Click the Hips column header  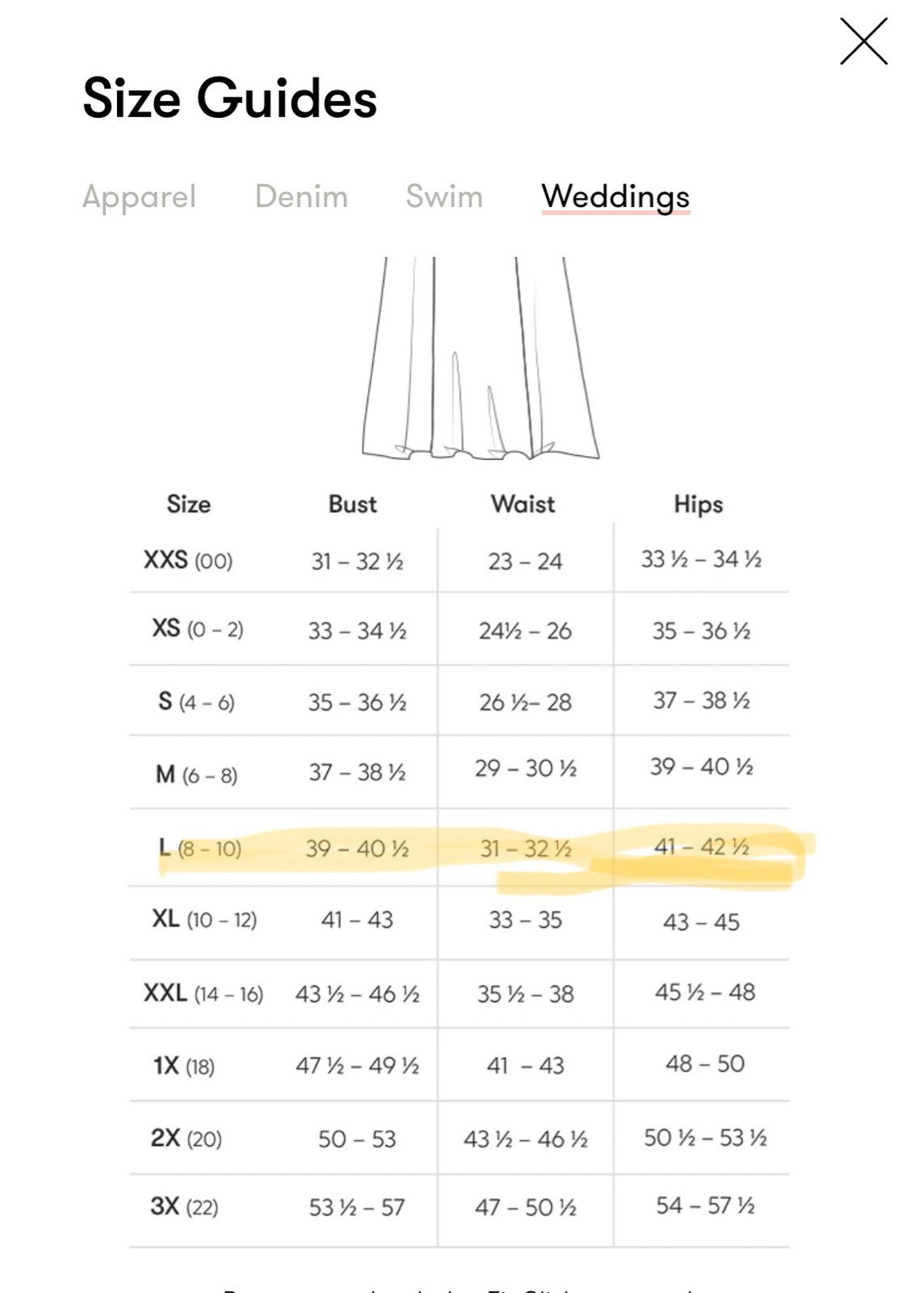[699, 504]
